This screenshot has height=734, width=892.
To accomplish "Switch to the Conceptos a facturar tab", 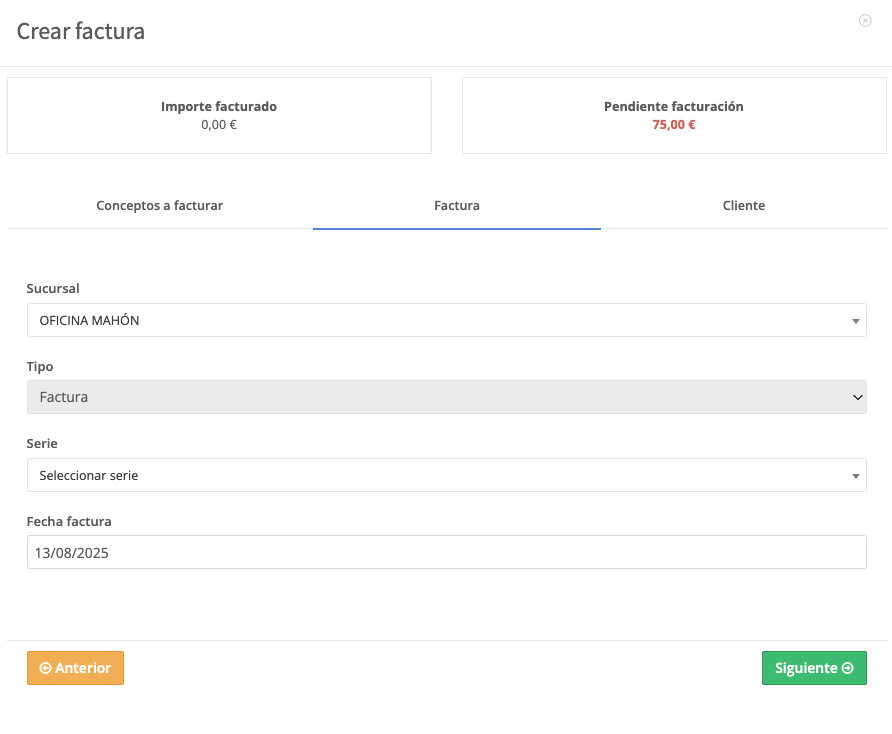I will (x=159, y=205).
